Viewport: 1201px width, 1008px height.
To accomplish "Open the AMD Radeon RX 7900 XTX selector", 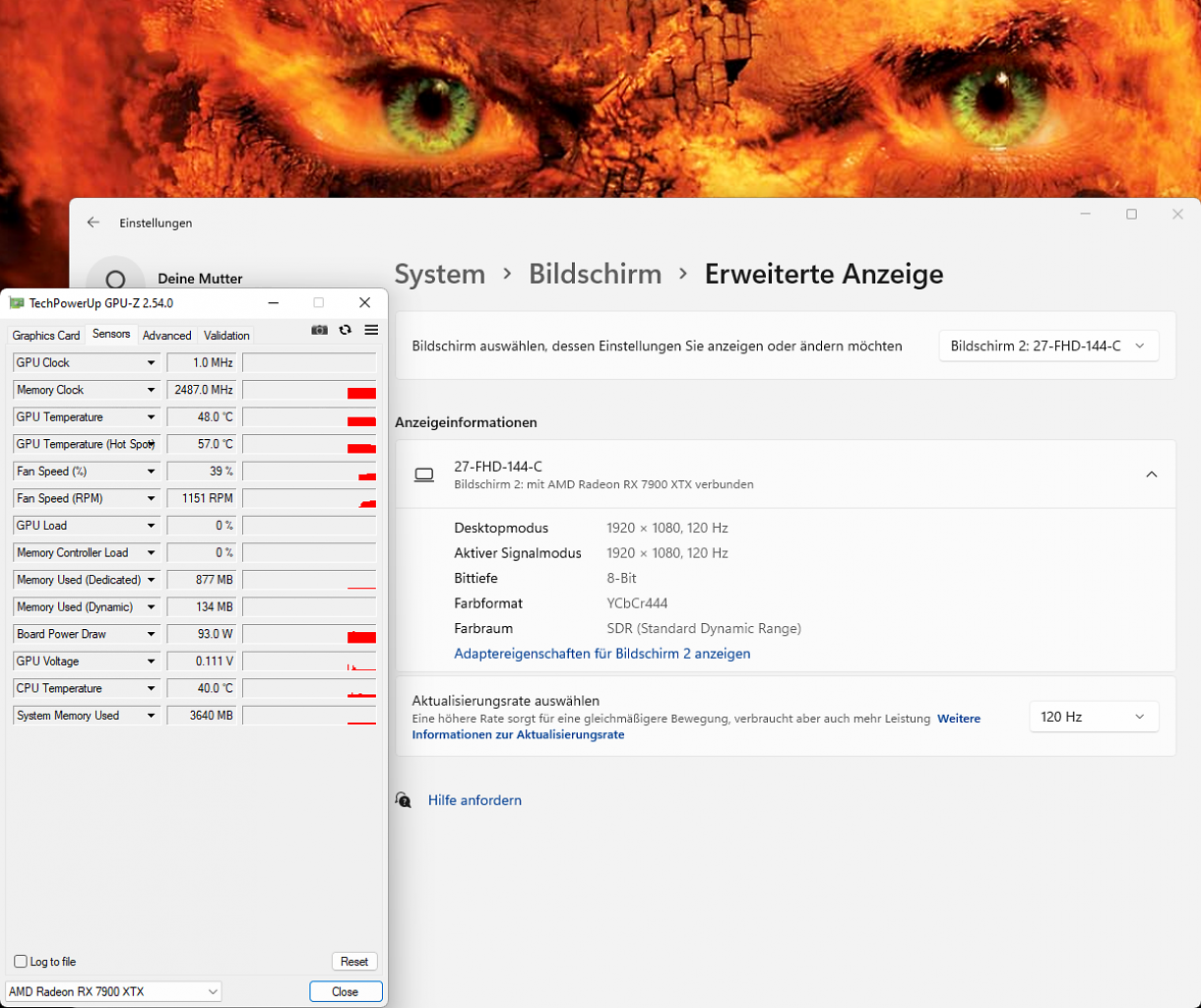I will click(x=113, y=991).
